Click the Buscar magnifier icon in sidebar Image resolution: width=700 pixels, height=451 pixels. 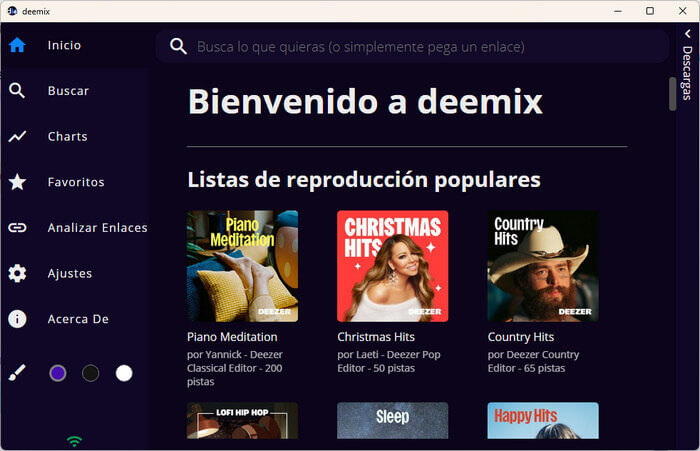(17, 91)
